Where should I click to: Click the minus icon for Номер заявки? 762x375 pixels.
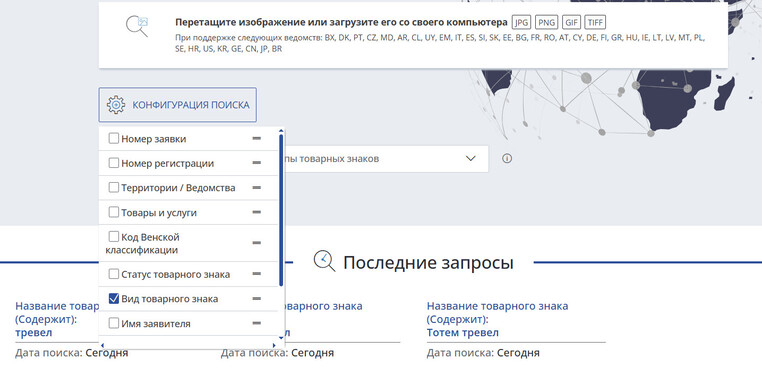tap(257, 138)
